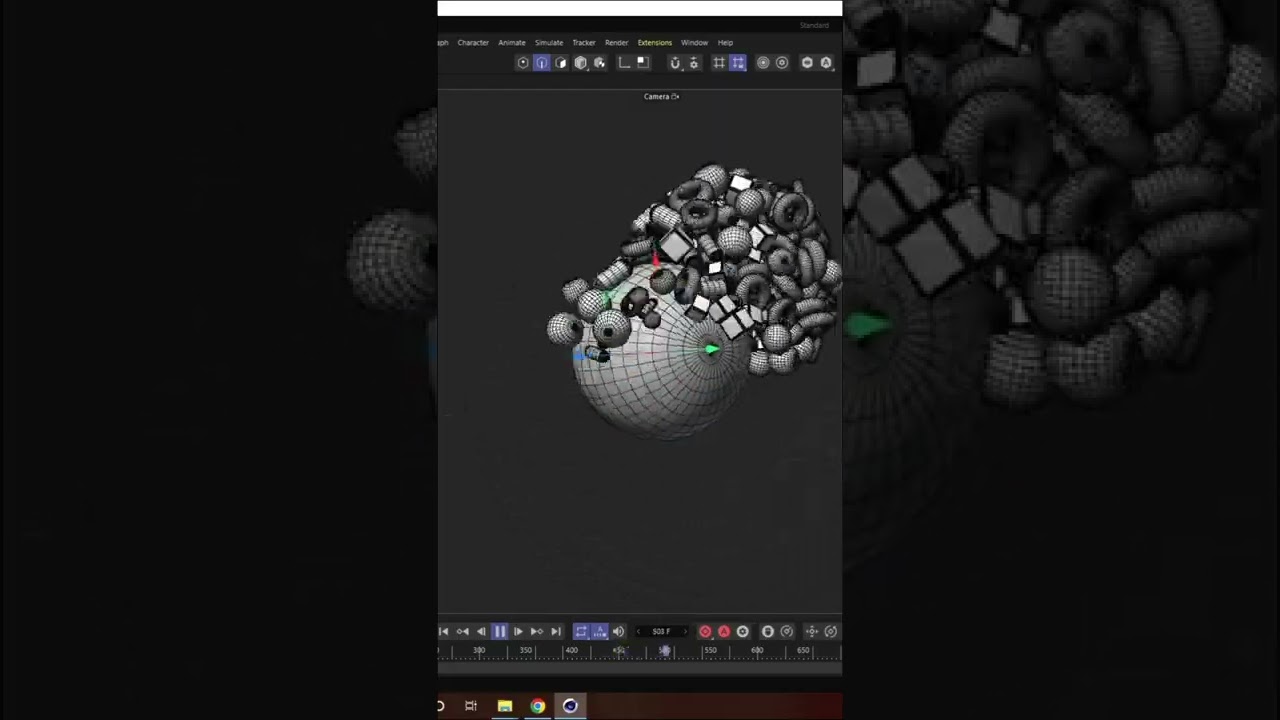
Task: Click timeline ruler at frame 650
Action: (x=803, y=651)
